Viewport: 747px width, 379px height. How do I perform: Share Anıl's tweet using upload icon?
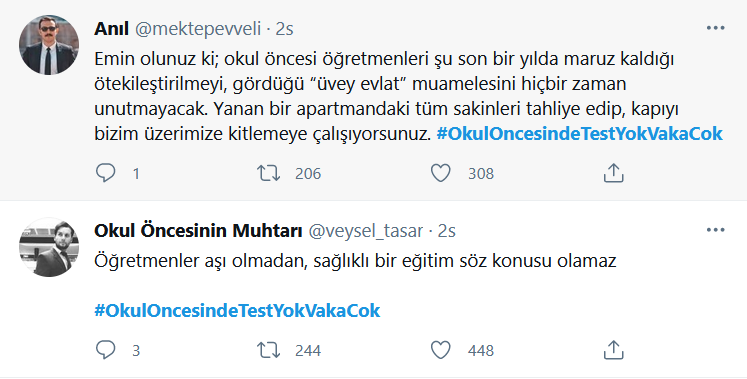click(614, 173)
